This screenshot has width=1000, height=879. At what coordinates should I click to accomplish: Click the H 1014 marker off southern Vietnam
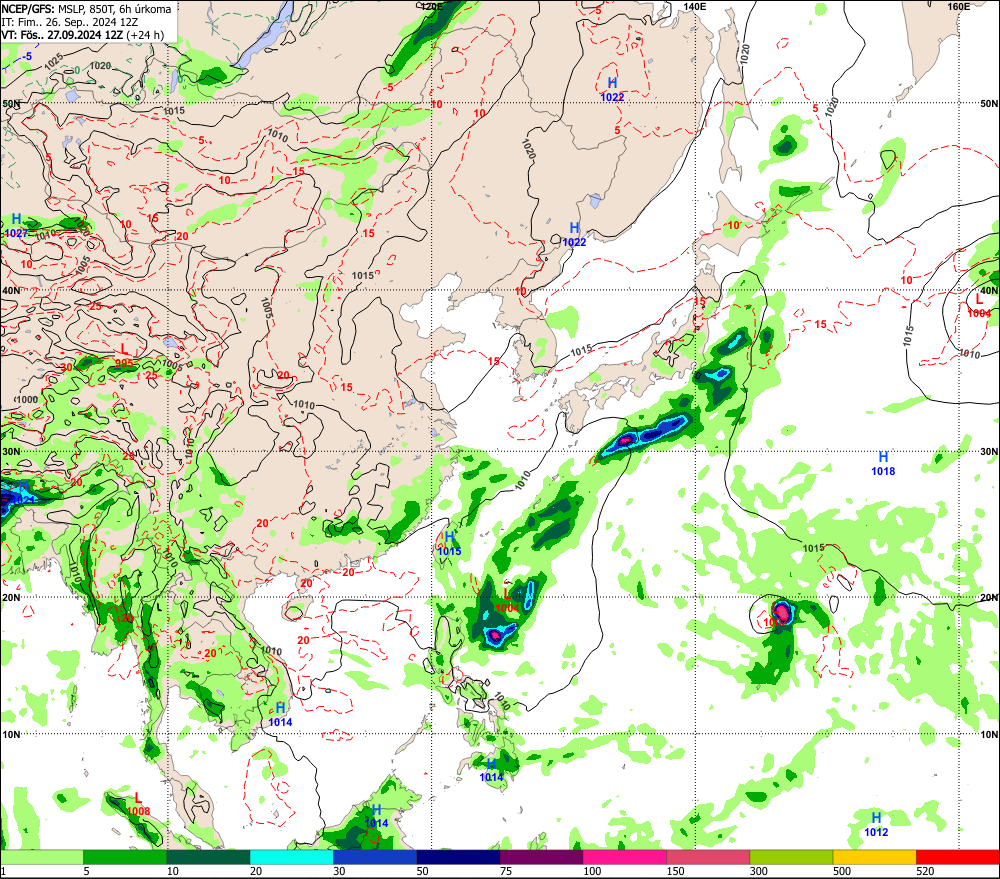tap(280, 714)
